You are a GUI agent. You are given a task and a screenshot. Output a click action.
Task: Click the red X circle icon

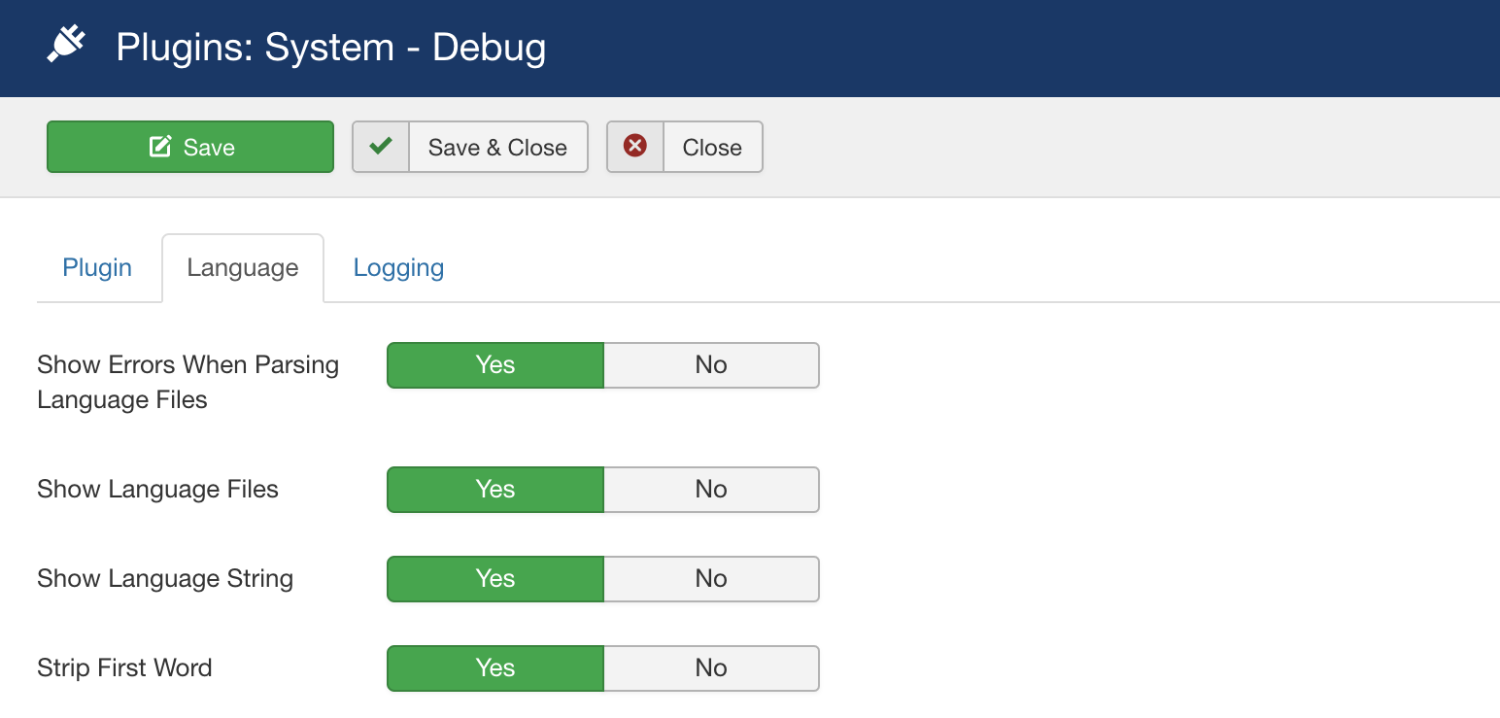point(635,147)
